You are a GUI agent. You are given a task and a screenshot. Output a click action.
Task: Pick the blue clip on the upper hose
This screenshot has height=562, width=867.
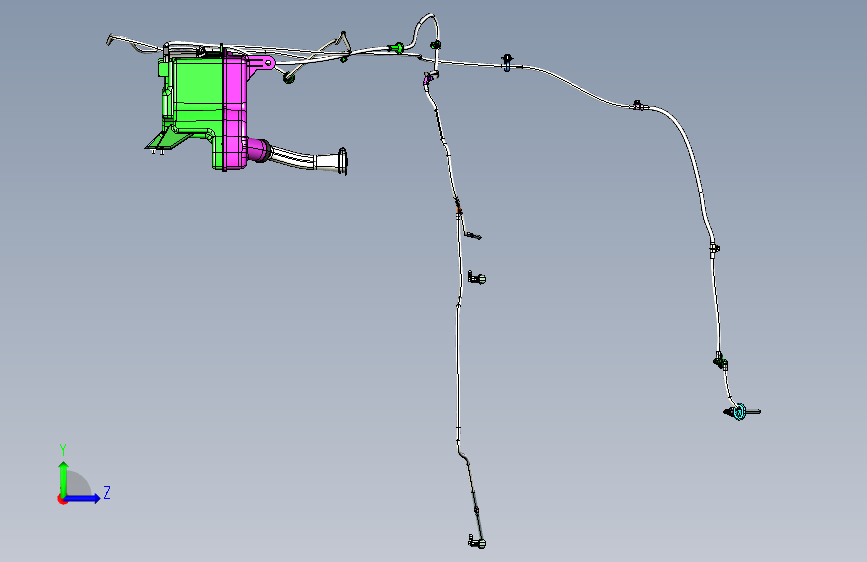click(x=508, y=65)
